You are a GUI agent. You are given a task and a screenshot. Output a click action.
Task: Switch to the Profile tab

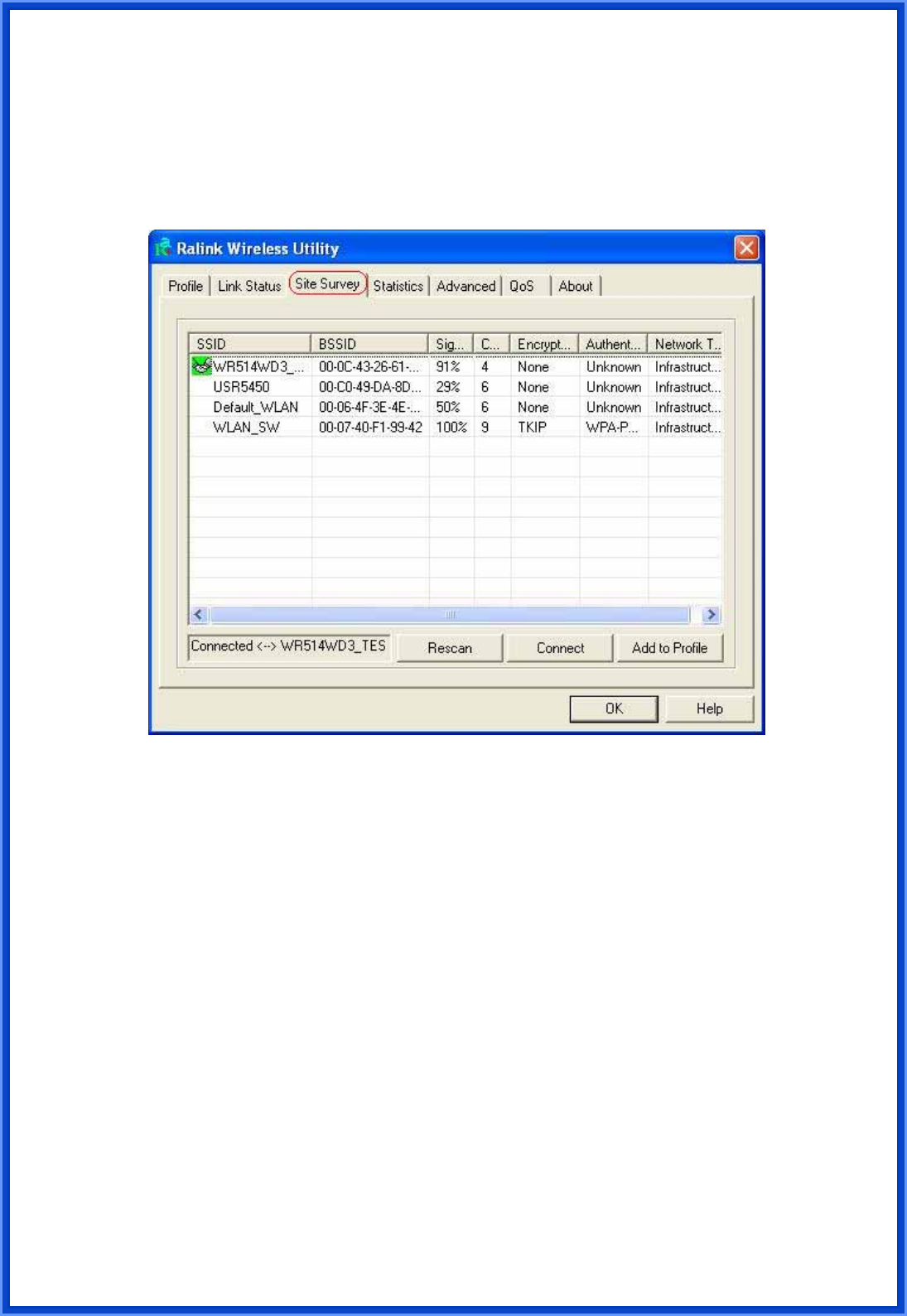pyautogui.click(x=186, y=286)
